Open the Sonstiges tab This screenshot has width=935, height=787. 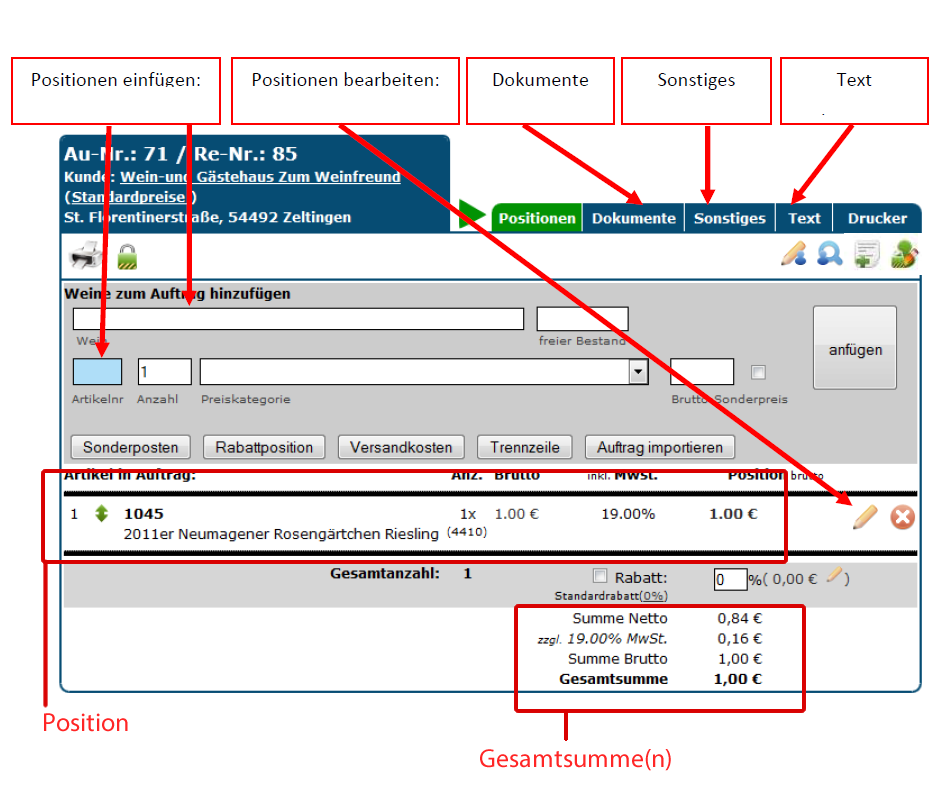pyautogui.click(x=729, y=218)
